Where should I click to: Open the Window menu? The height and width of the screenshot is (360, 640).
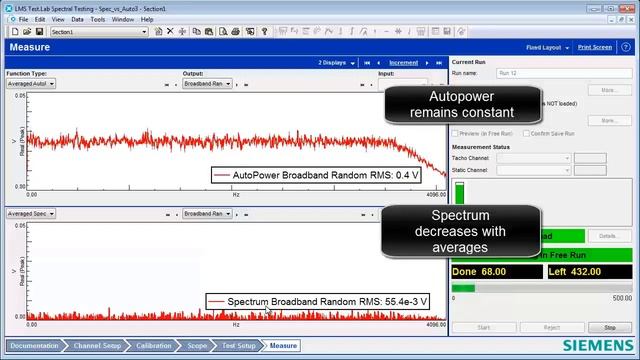pos(122,20)
